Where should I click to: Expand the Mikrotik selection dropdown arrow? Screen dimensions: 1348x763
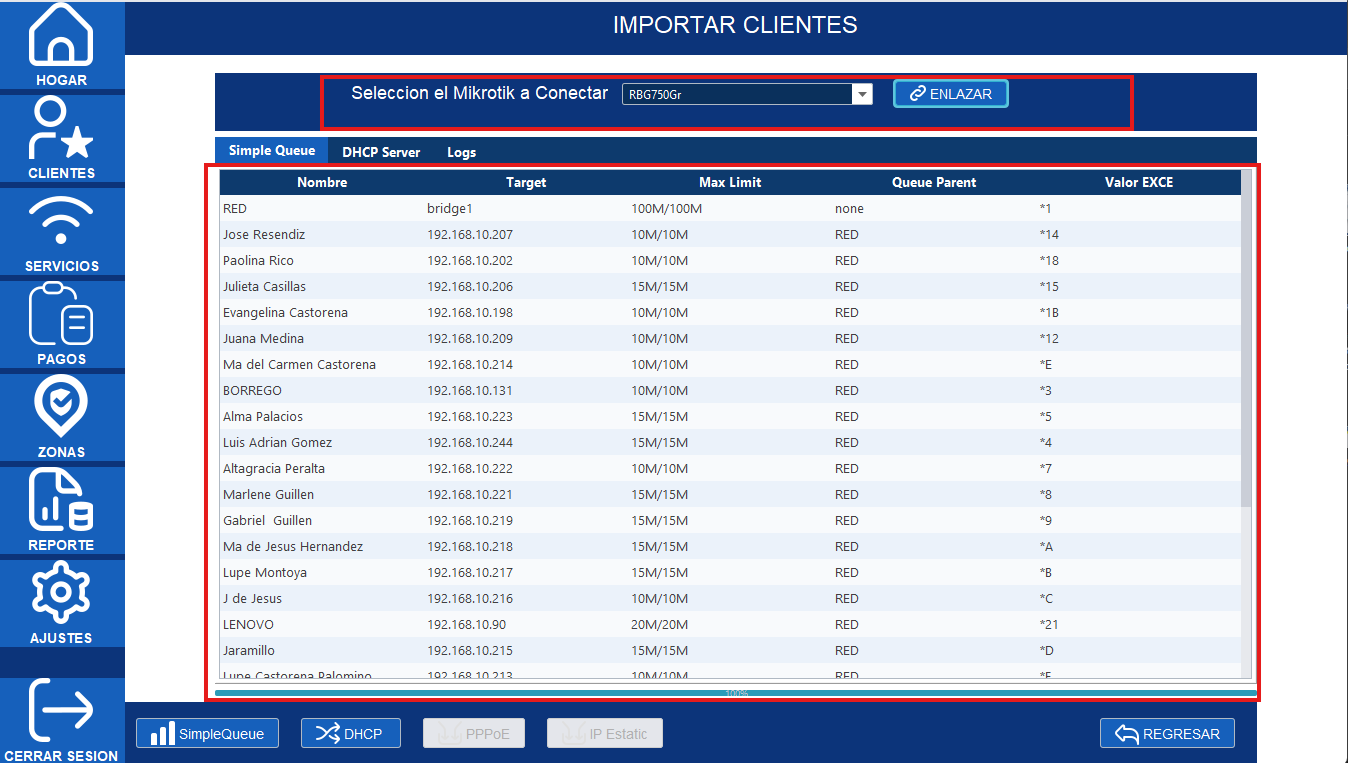click(862, 94)
